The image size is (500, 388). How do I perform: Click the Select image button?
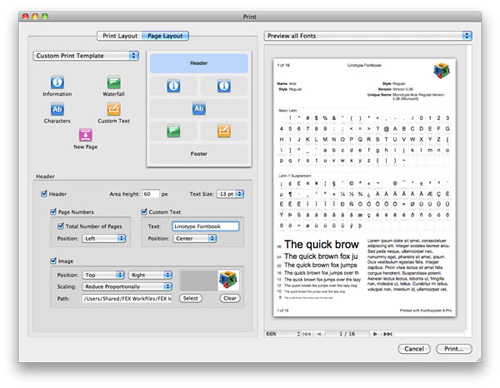191,298
